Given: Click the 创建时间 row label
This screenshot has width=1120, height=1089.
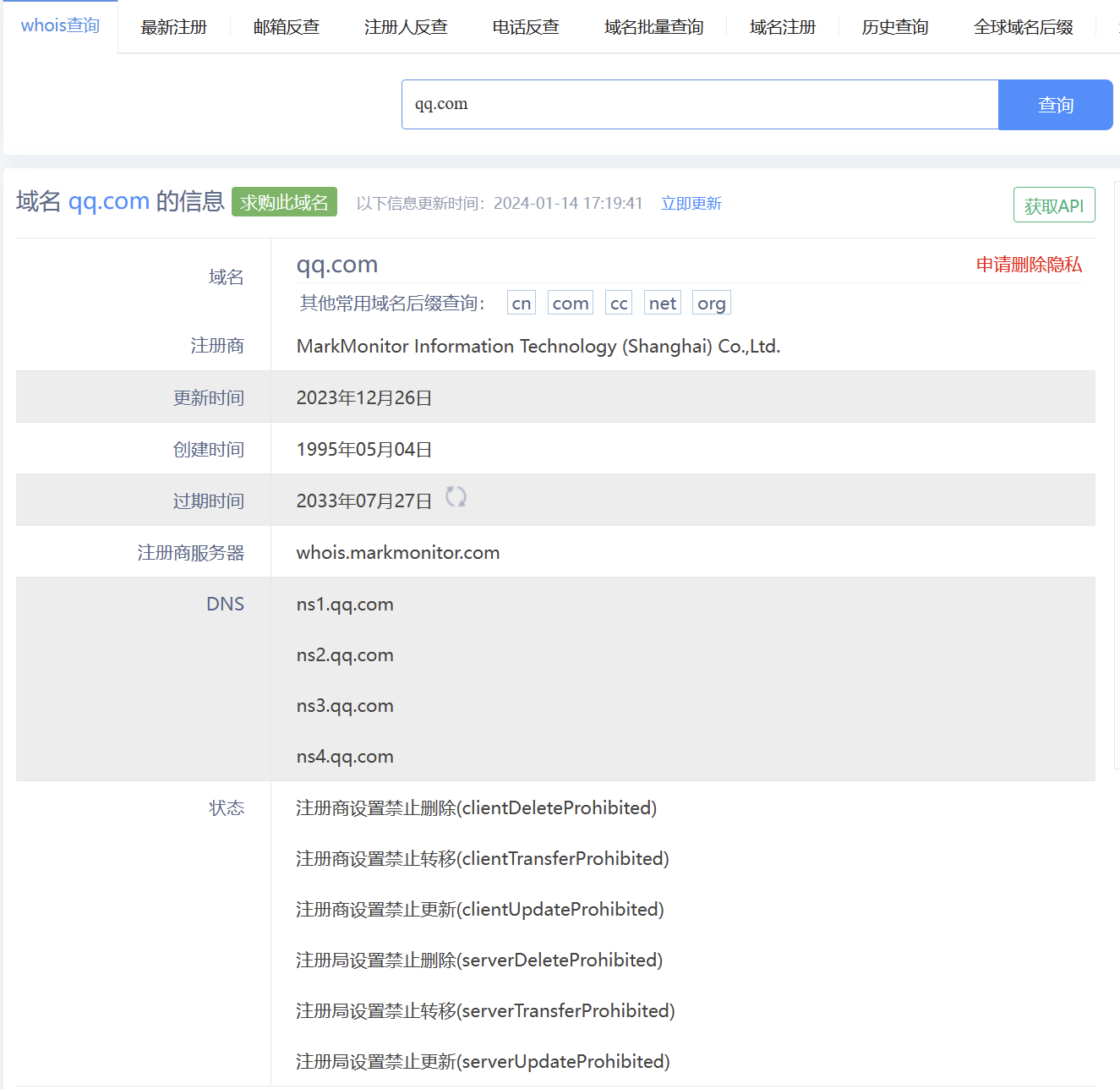Looking at the screenshot, I should pyautogui.click(x=209, y=450).
